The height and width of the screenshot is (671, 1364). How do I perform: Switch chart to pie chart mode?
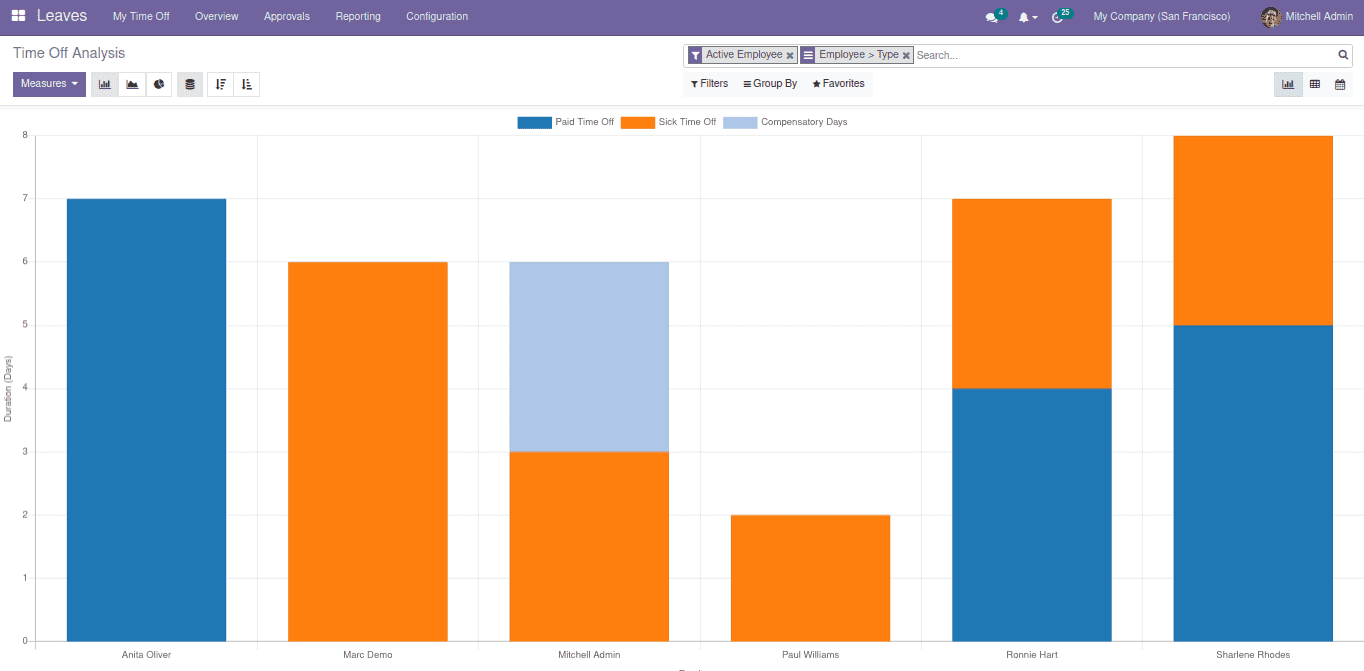159,85
